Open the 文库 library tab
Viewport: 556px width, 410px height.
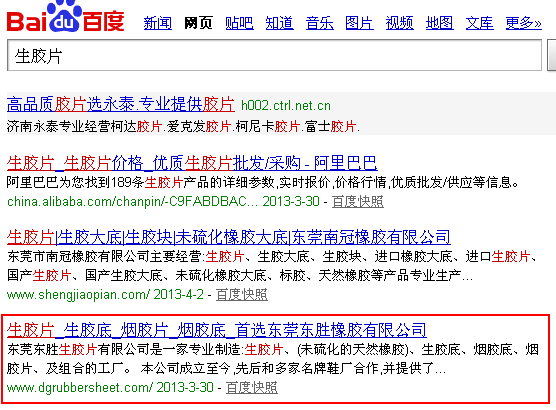(x=480, y=23)
